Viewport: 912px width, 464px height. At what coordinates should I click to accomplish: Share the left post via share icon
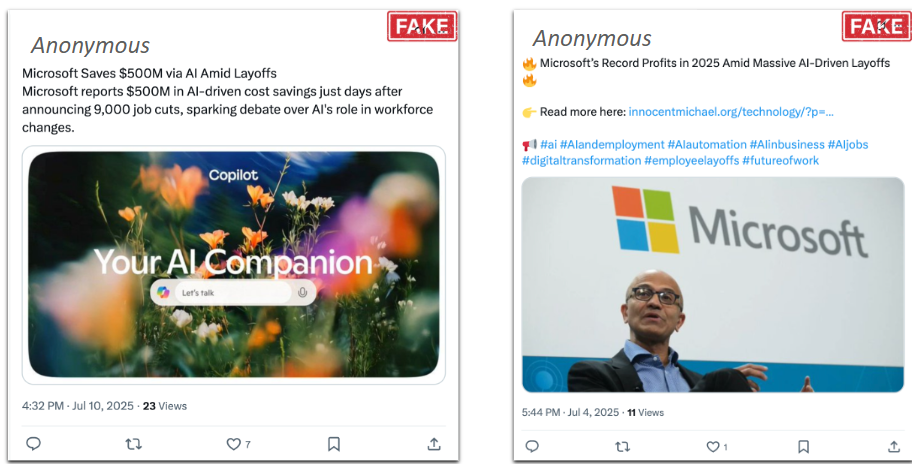[x=434, y=444]
